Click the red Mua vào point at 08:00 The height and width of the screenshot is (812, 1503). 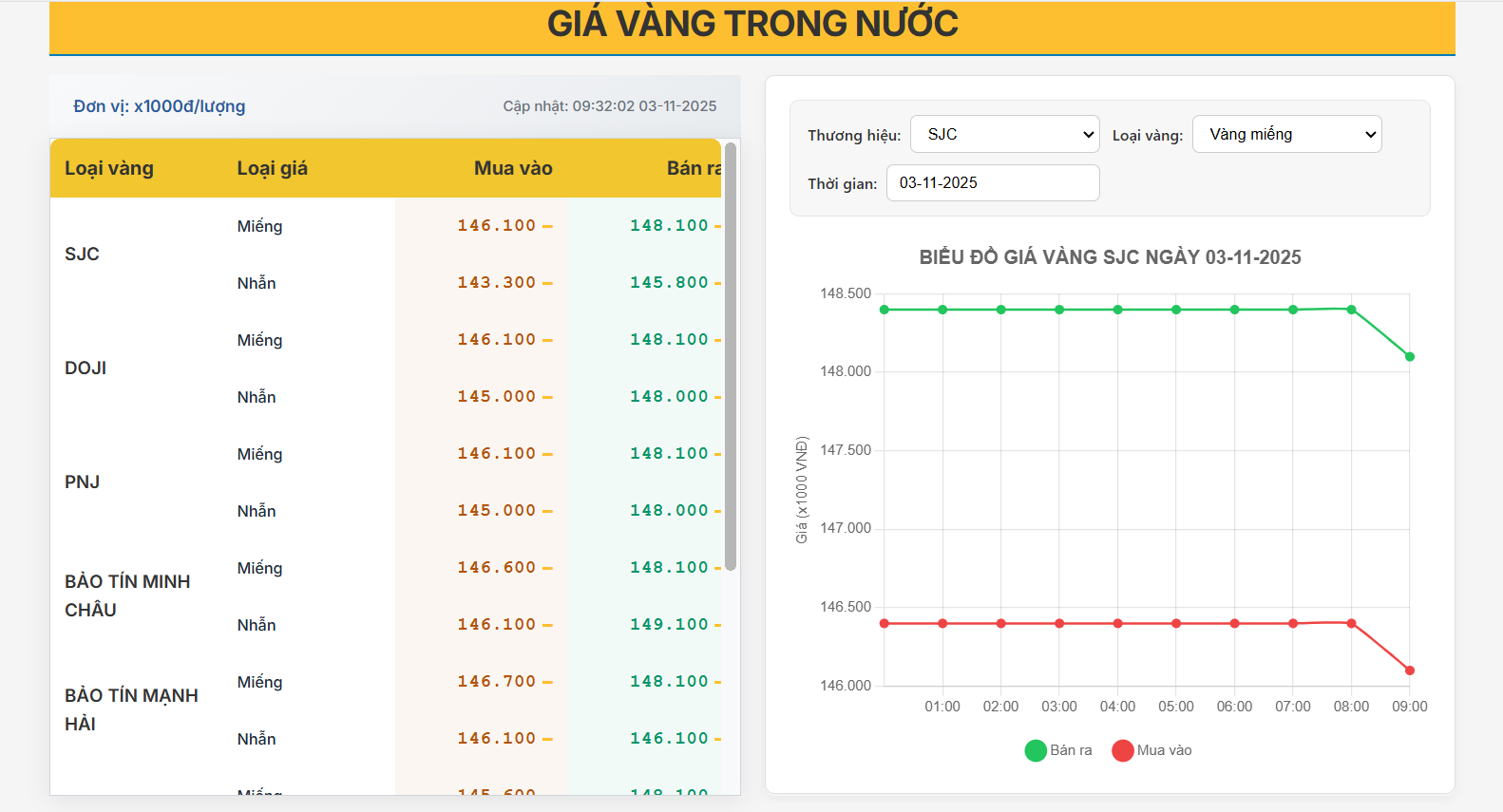1351,623
